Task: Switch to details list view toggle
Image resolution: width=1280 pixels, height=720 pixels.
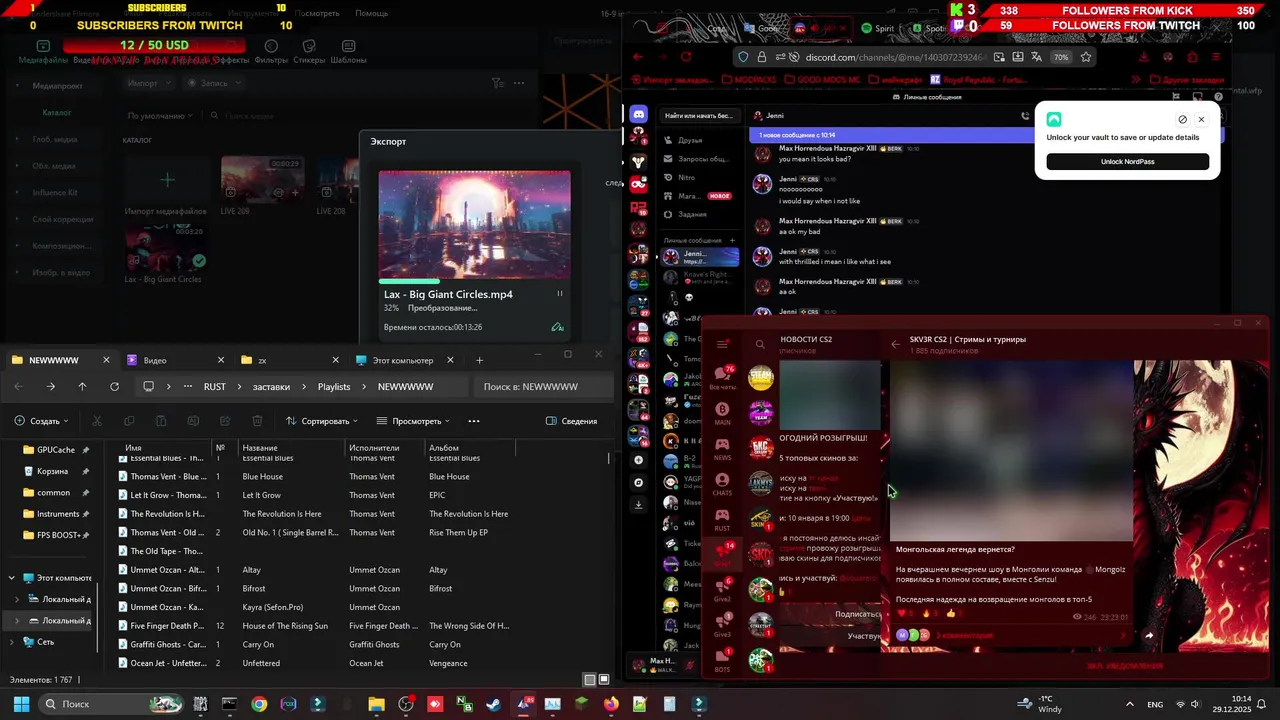Action: pos(590,680)
